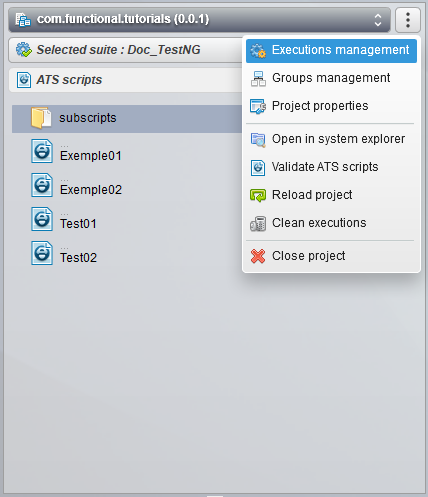Click the Selected suite Doc_TestNG button
The width and height of the screenshot is (428, 497).
pyautogui.click(x=125, y=50)
